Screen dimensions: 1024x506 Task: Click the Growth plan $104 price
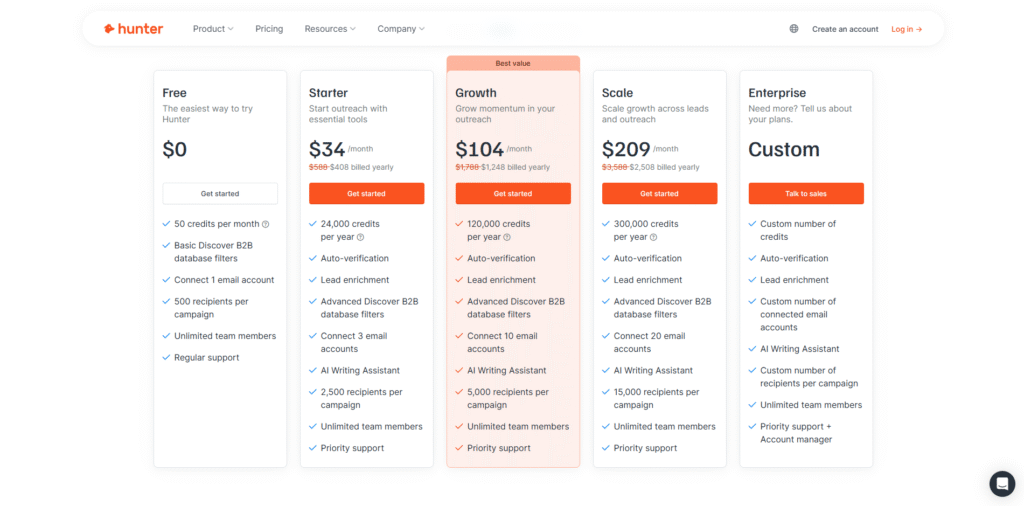click(480, 150)
